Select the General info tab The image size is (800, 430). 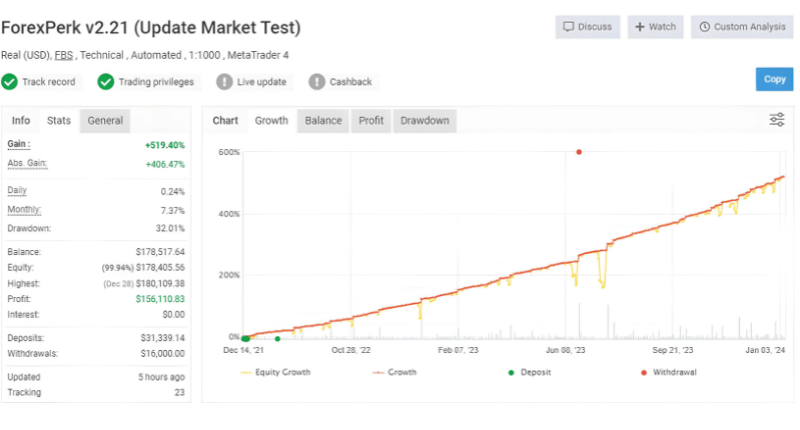[x=105, y=121]
